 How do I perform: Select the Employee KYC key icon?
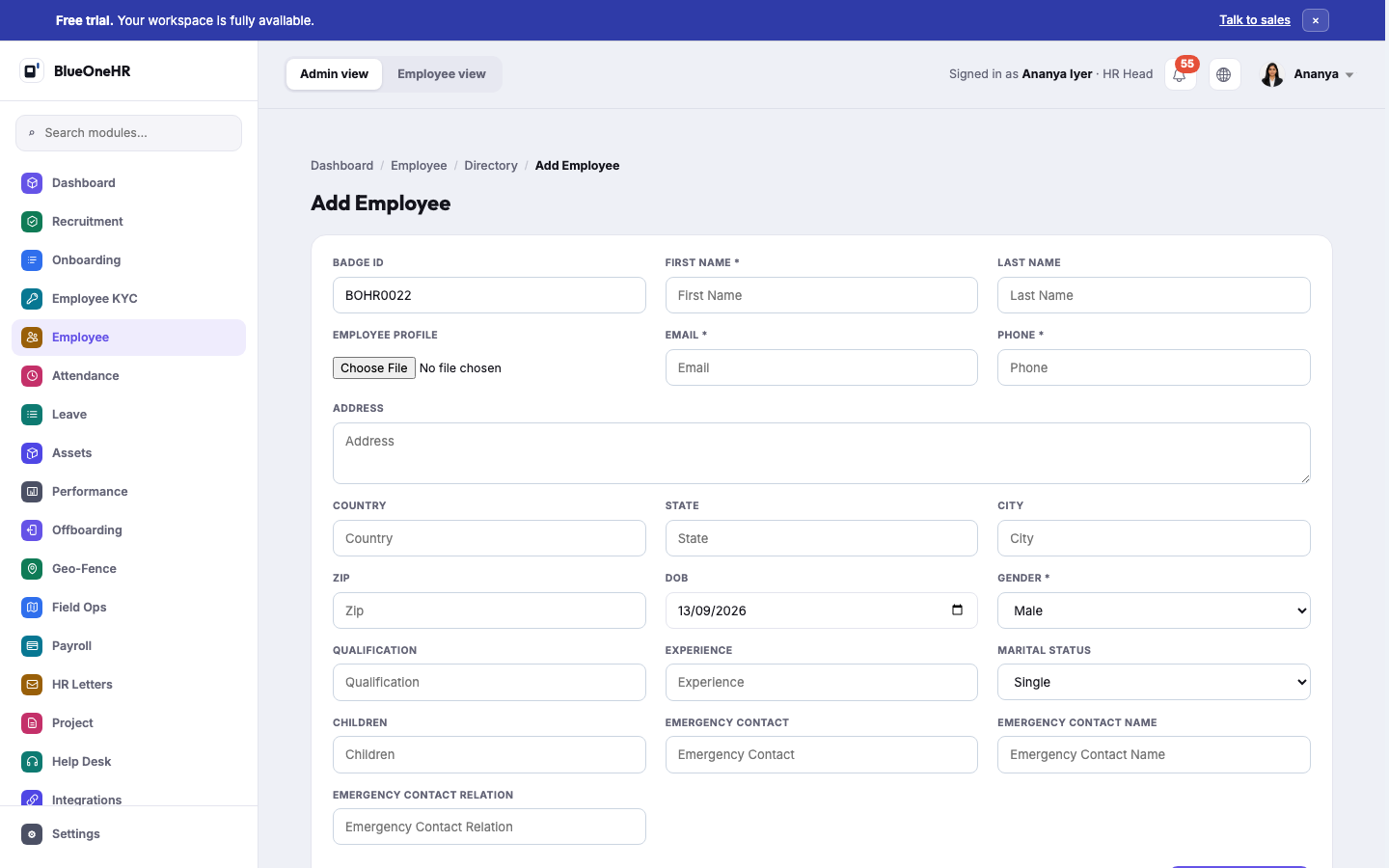pos(32,299)
